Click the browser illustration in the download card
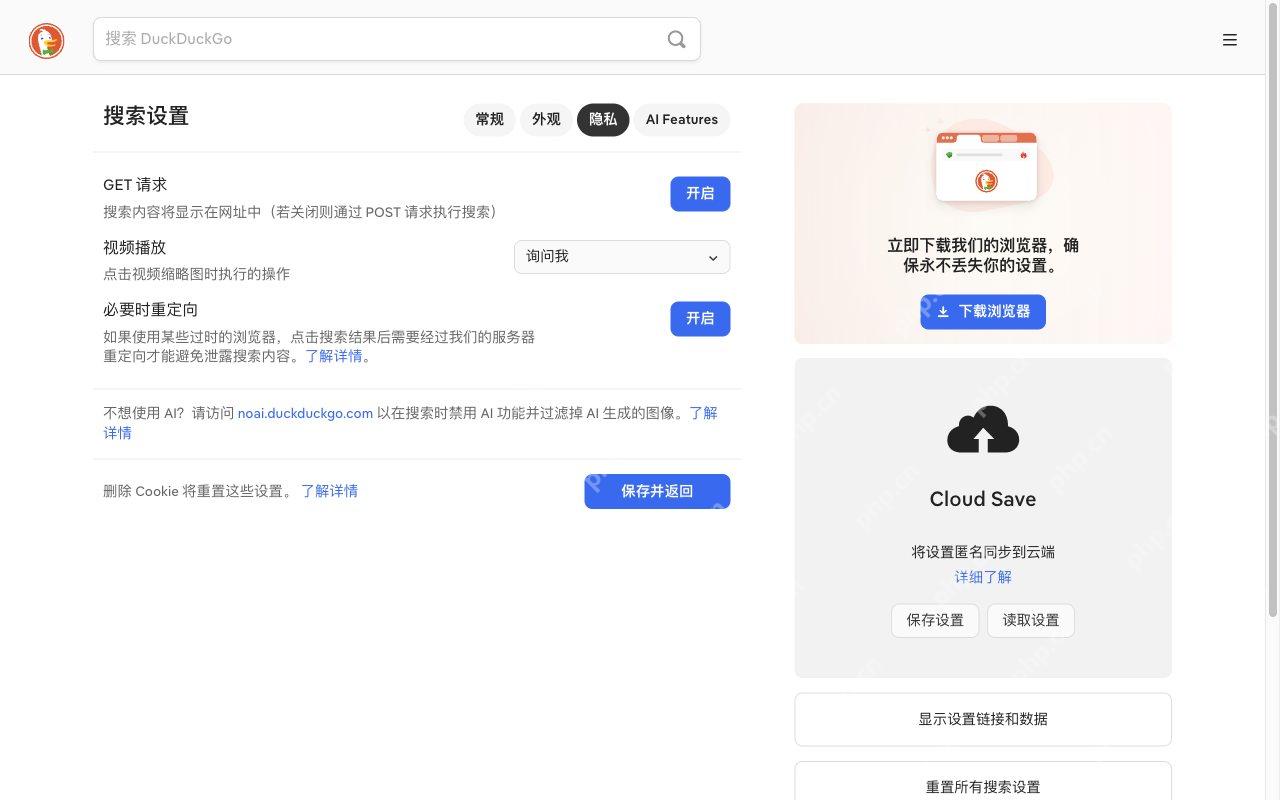Screen dimensions: 1280x800 tap(986, 165)
